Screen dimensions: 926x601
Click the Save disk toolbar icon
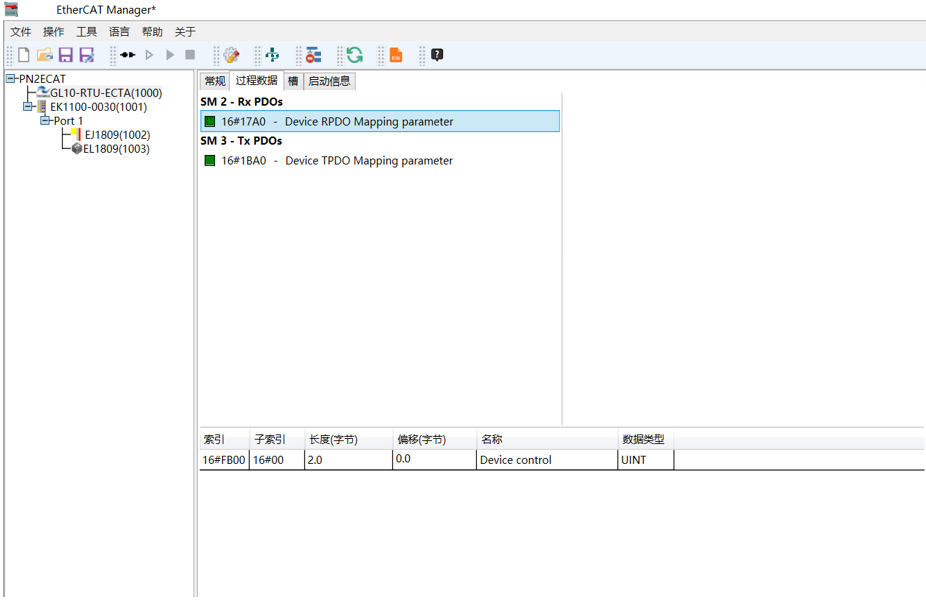pyautogui.click(x=66, y=55)
